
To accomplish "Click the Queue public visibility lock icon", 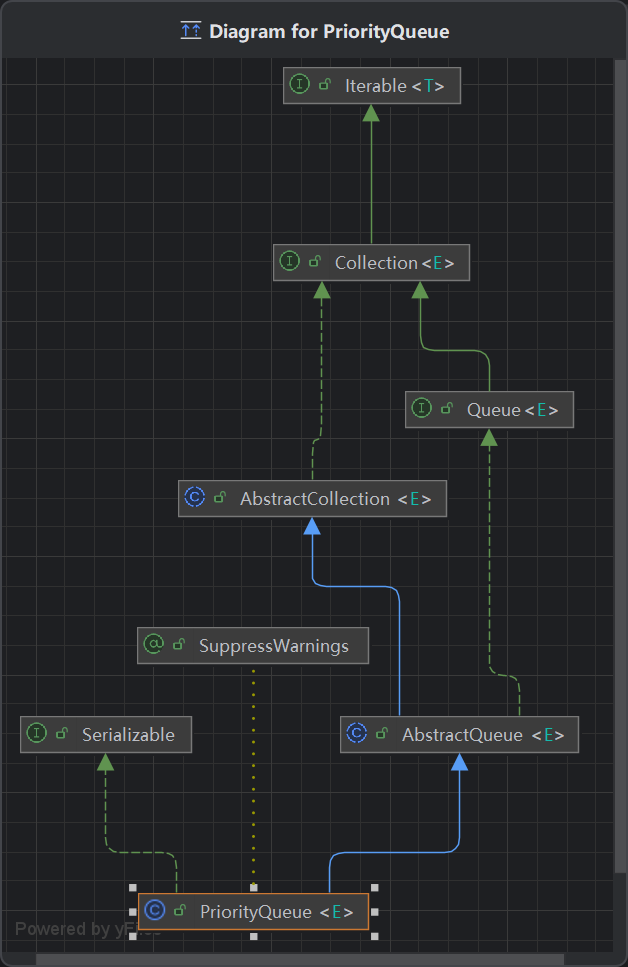I will pyautogui.click(x=447, y=408).
